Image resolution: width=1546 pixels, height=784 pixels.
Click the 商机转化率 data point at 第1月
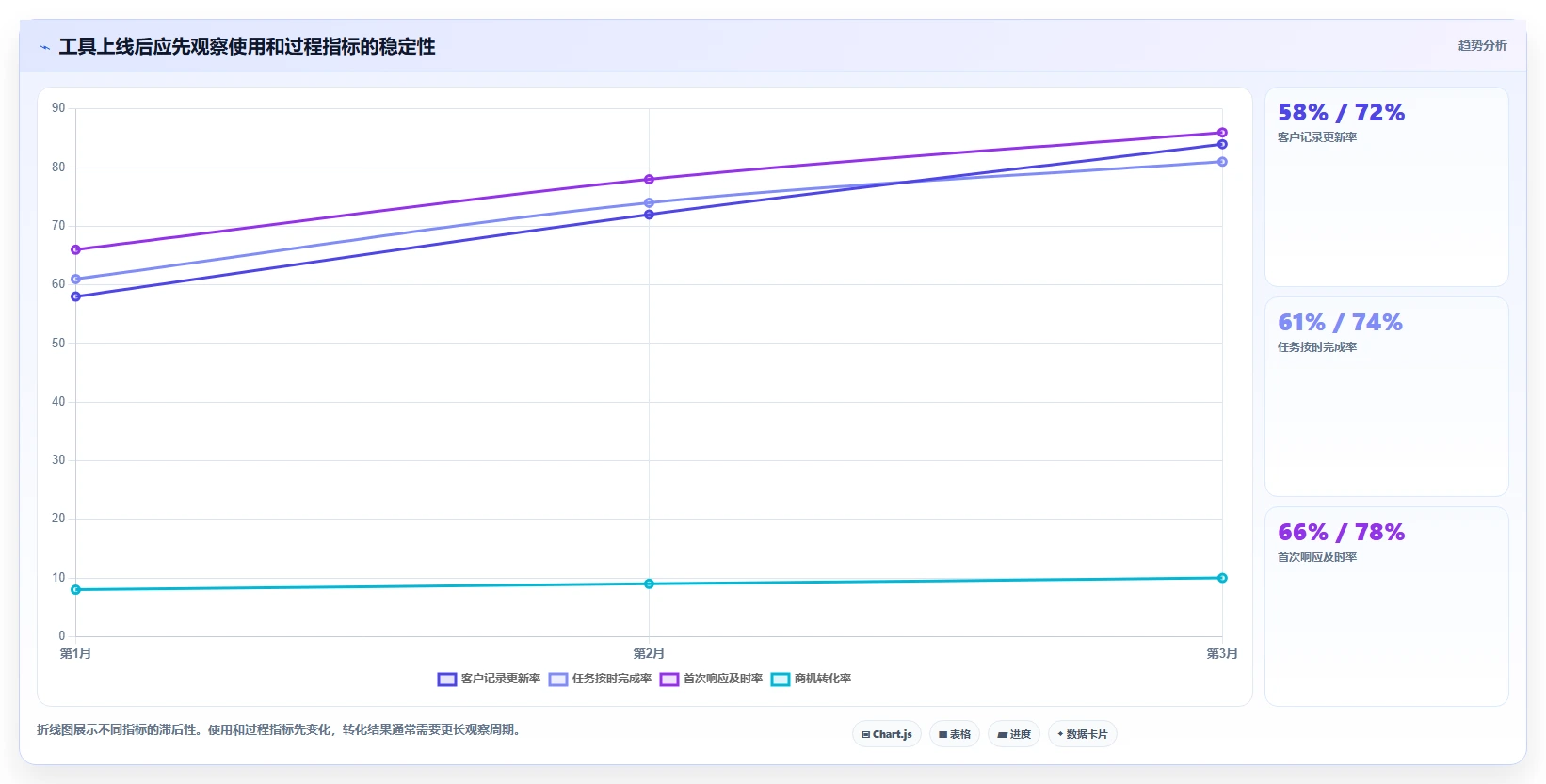pyautogui.click(x=76, y=590)
